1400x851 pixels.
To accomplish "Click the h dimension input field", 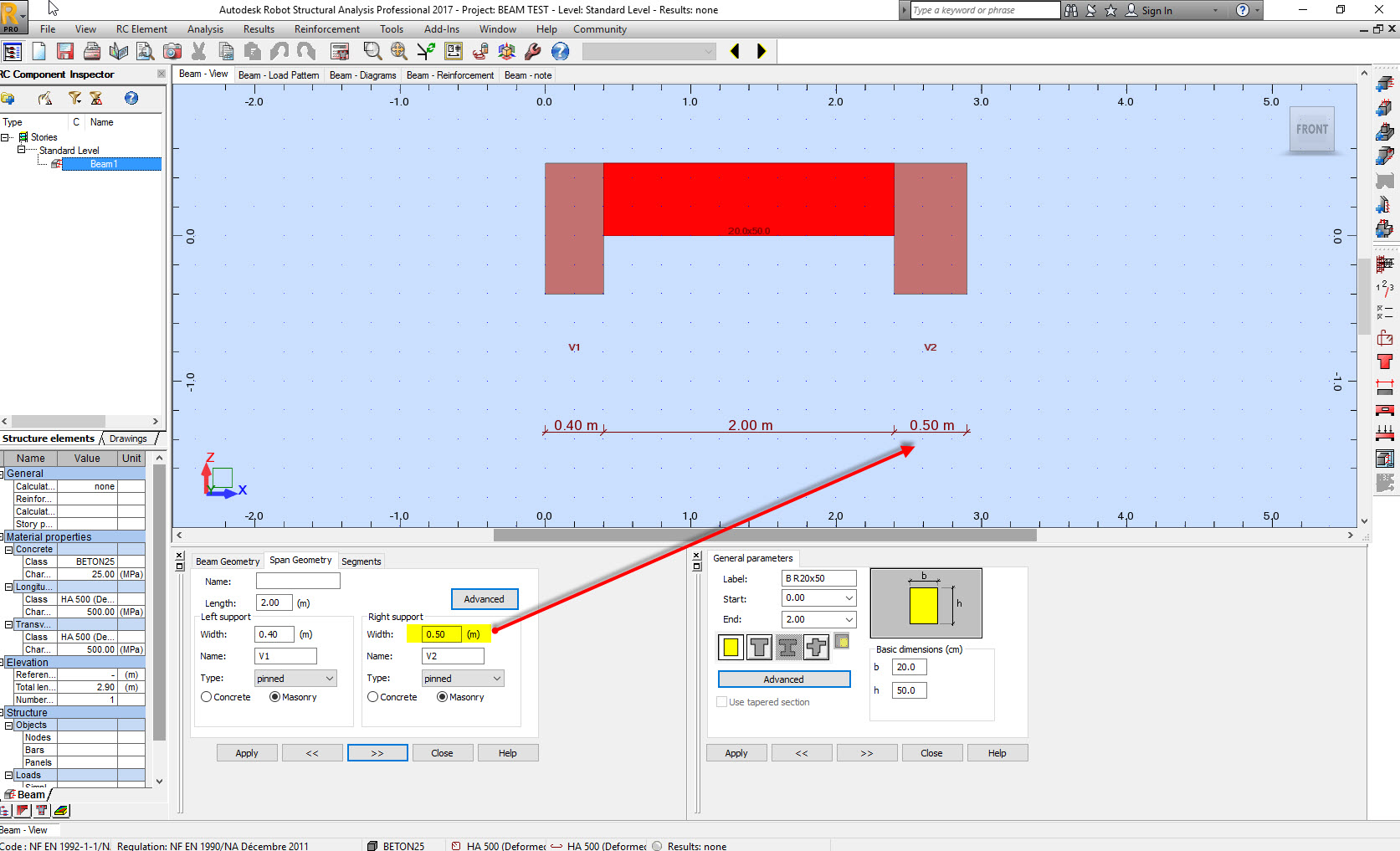I will coord(910,690).
